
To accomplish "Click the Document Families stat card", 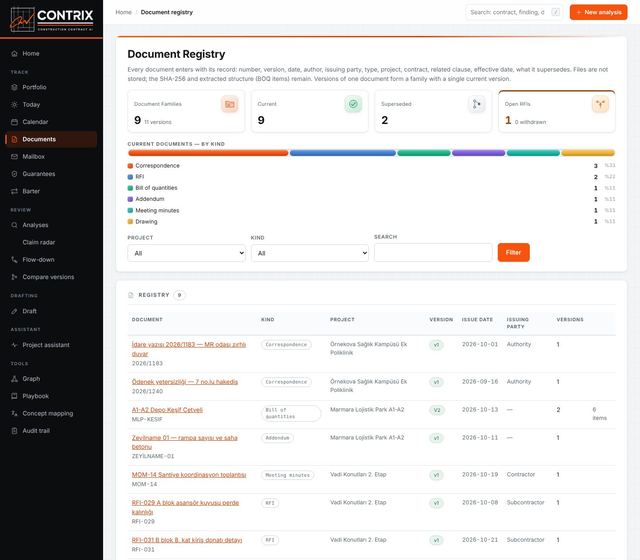I will coord(186,111).
